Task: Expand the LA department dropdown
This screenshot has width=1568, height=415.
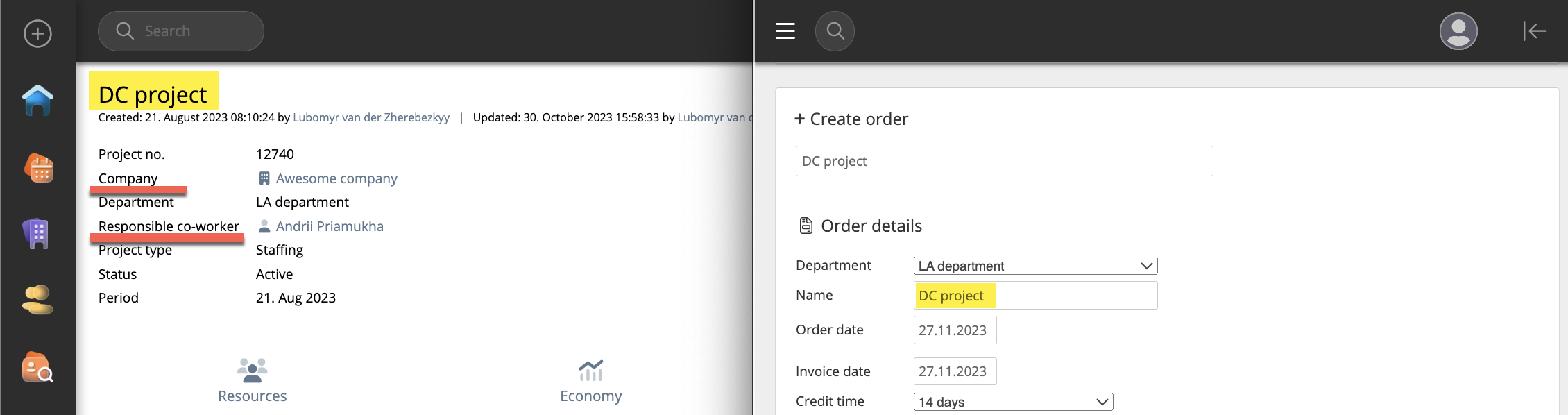Action: click(1034, 266)
